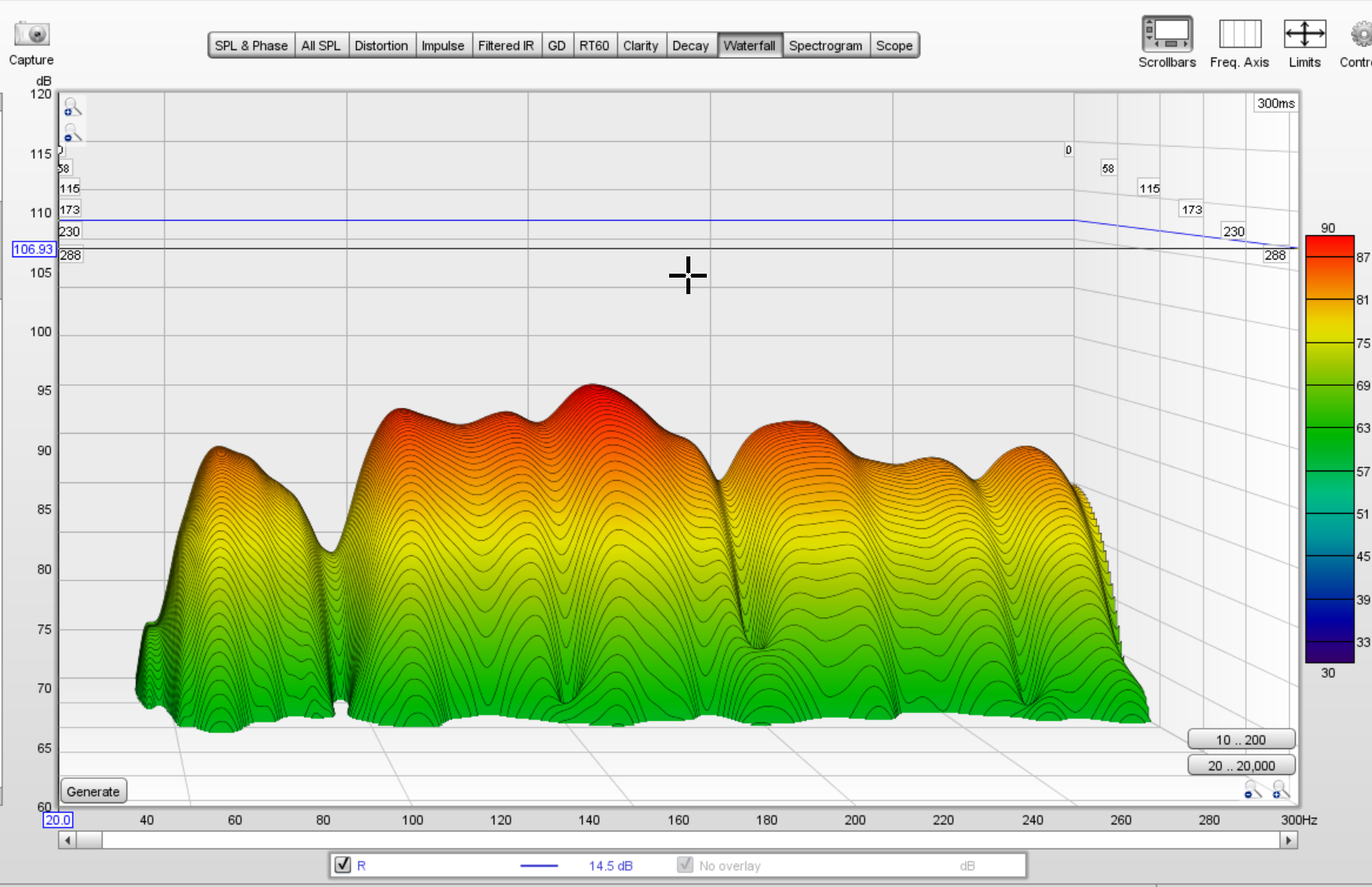Click the 106.93 dB cursor value box
Image resolution: width=1372 pixels, height=887 pixels.
34,249
